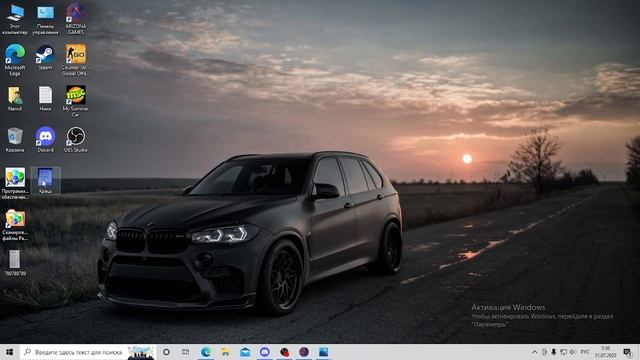The image size is (640, 360).
Task: Open the search highlights picture in search box
Action: (141, 352)
